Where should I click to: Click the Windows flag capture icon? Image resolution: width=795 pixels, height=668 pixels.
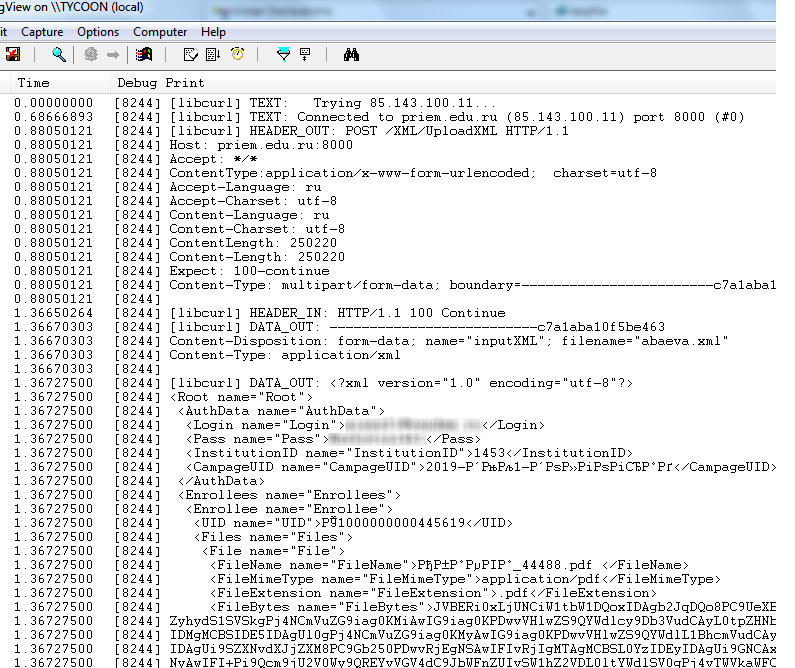144,55
